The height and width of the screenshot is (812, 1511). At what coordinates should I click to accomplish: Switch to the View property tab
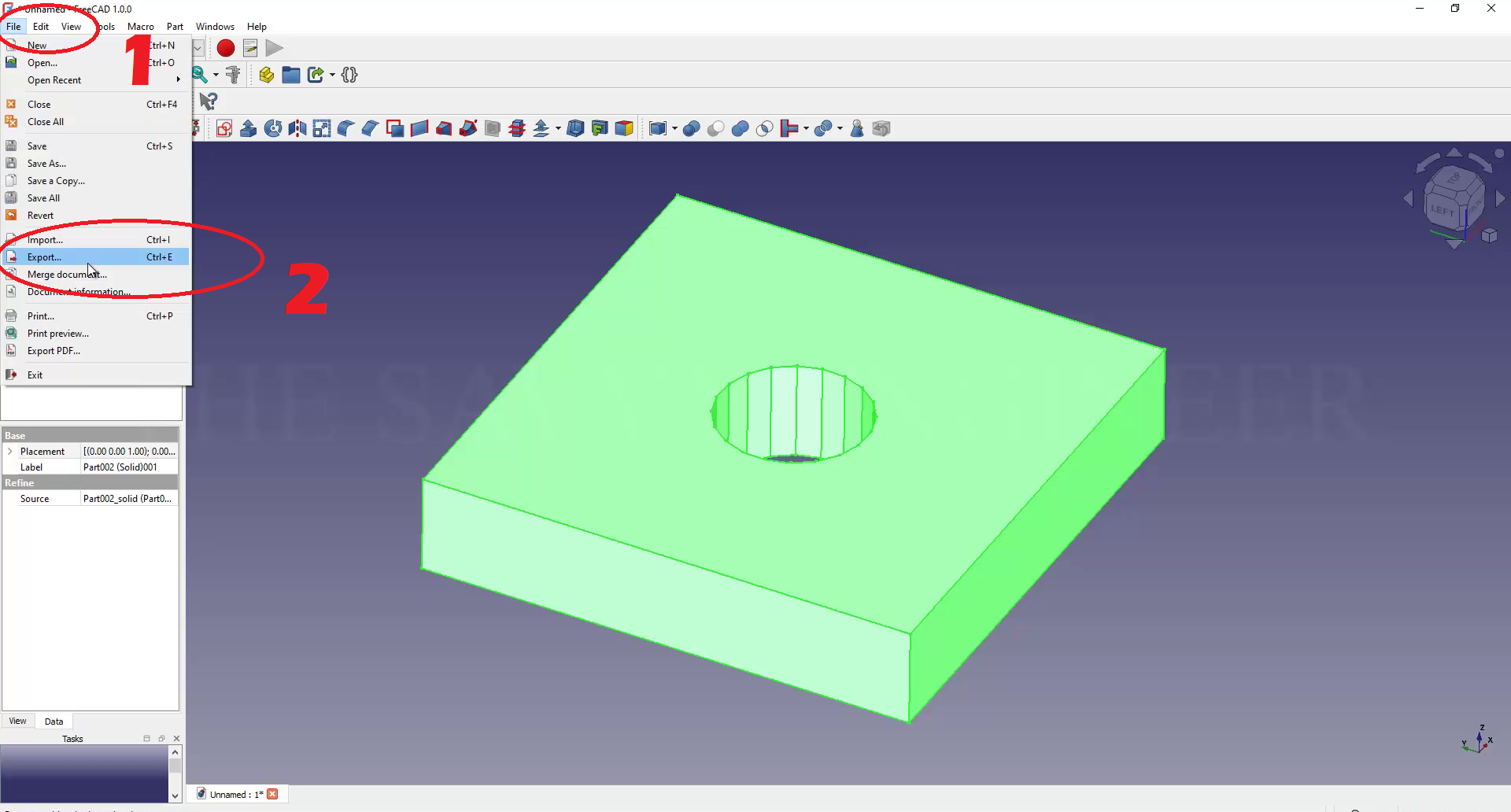(x=17, y=722)
